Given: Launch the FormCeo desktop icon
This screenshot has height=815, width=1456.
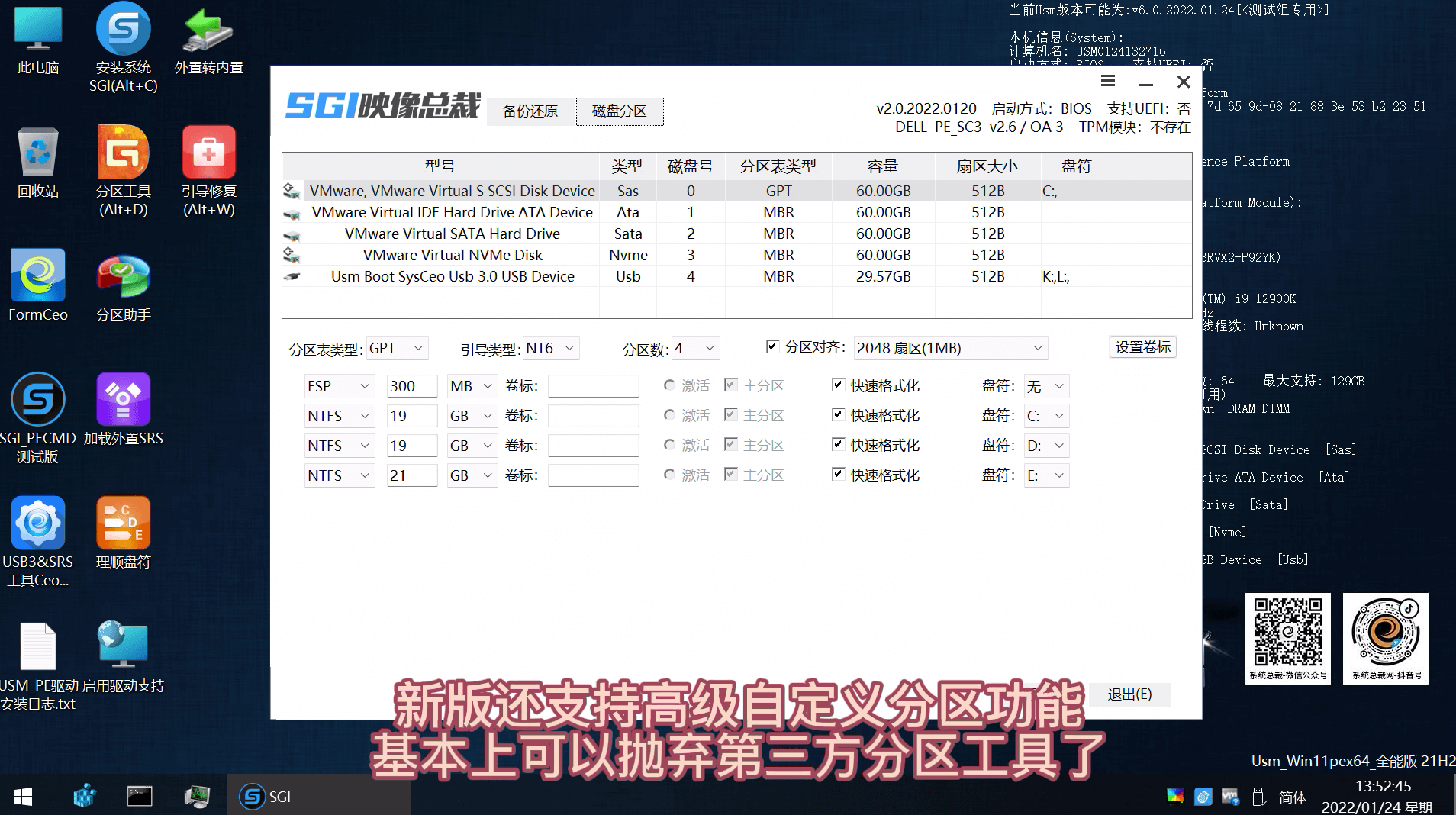Looking at the screenshot, I should (38, 285).
